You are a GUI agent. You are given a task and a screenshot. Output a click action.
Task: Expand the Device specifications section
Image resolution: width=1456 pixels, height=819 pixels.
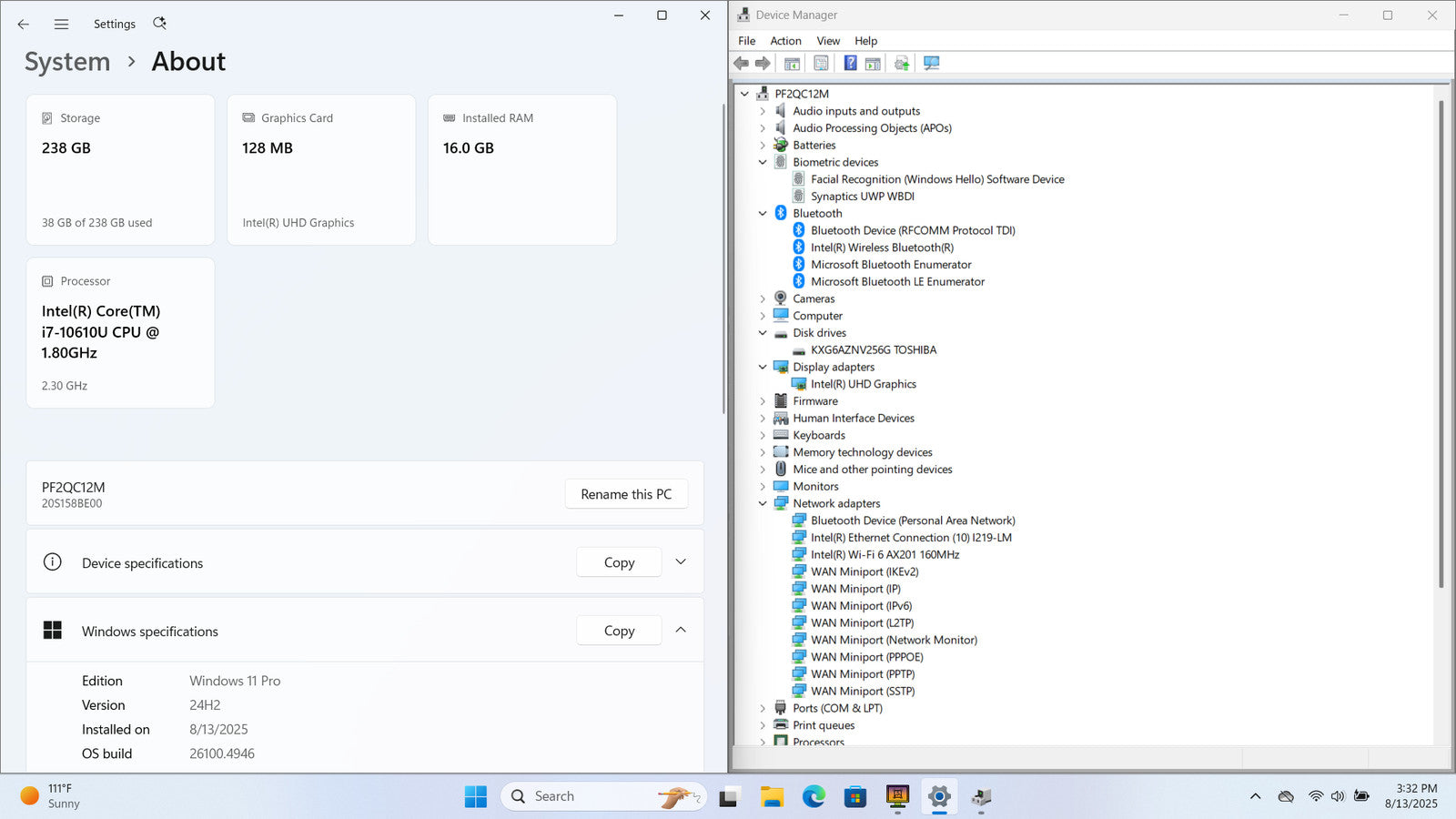[x=681, y=562]
